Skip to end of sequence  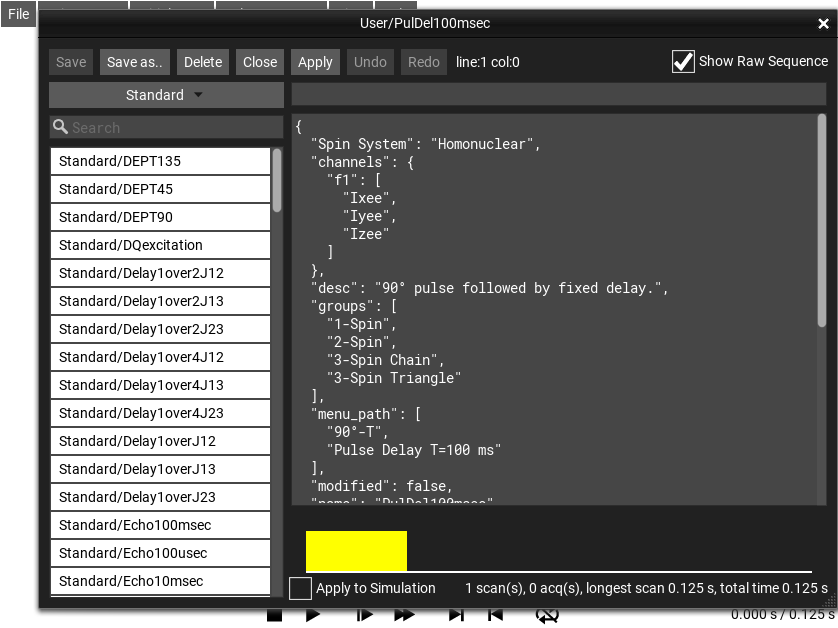(456, 616)
